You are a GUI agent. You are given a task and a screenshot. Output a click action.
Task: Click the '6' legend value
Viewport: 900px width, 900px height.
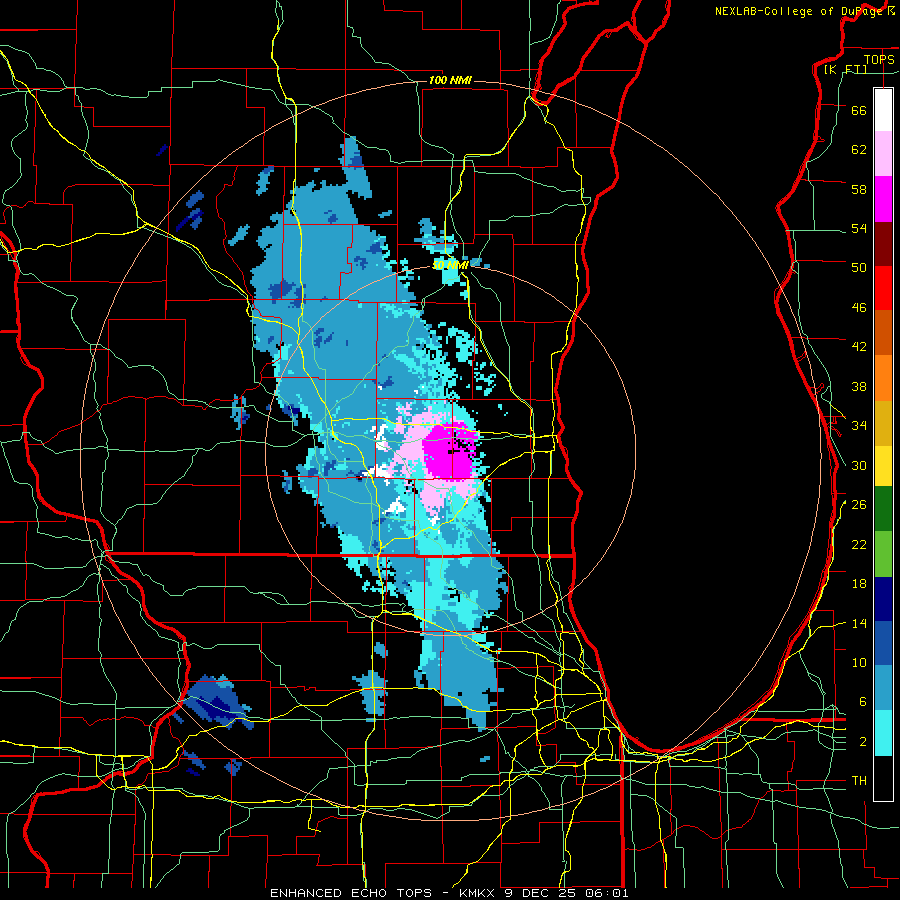pos(862,701)
